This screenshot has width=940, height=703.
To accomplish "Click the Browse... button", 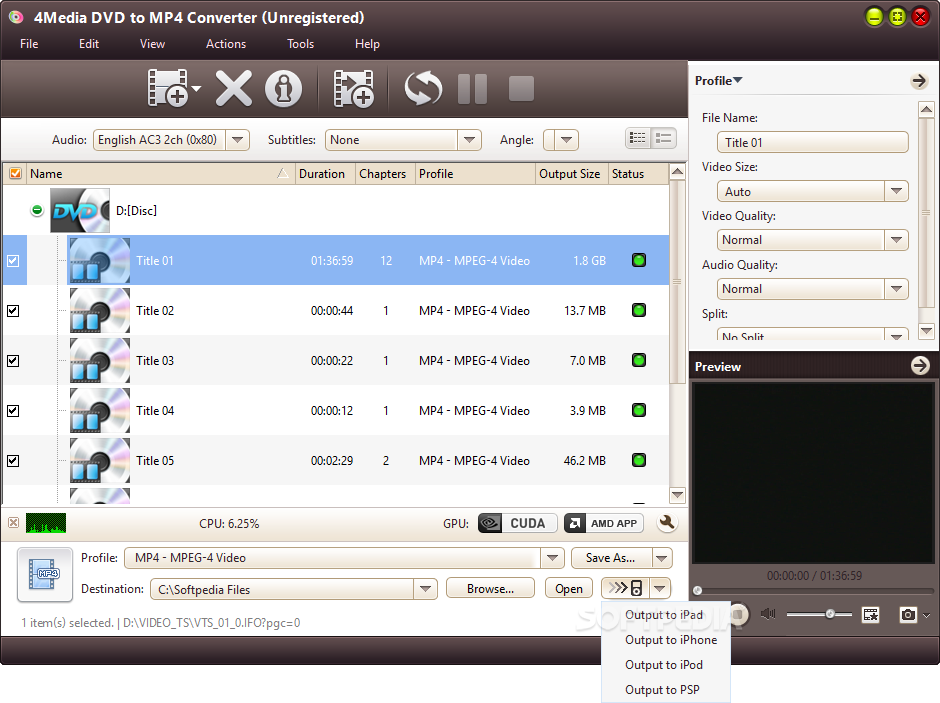I will point(490,589).
